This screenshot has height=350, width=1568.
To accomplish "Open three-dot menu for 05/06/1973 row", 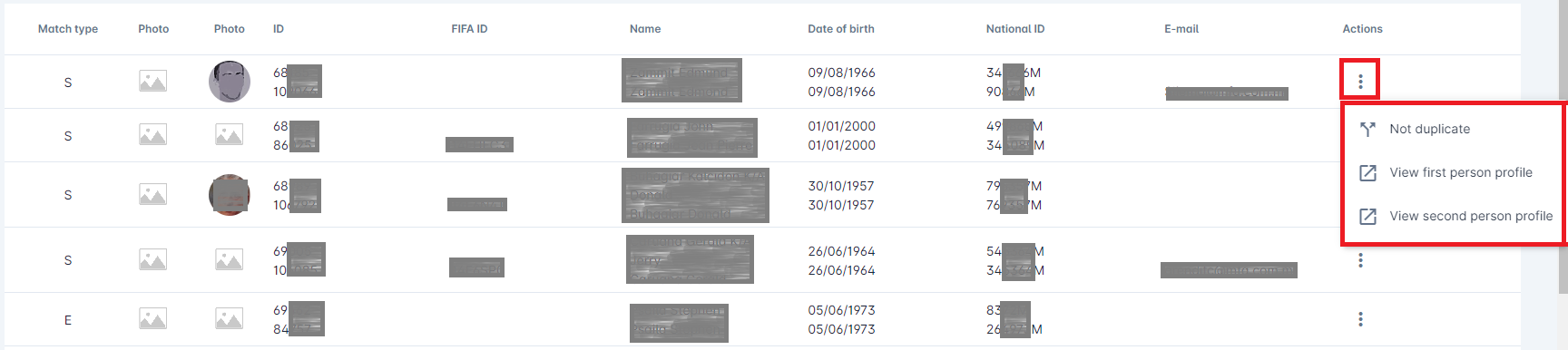I will pyautogui.click(x=1360, y=319).
